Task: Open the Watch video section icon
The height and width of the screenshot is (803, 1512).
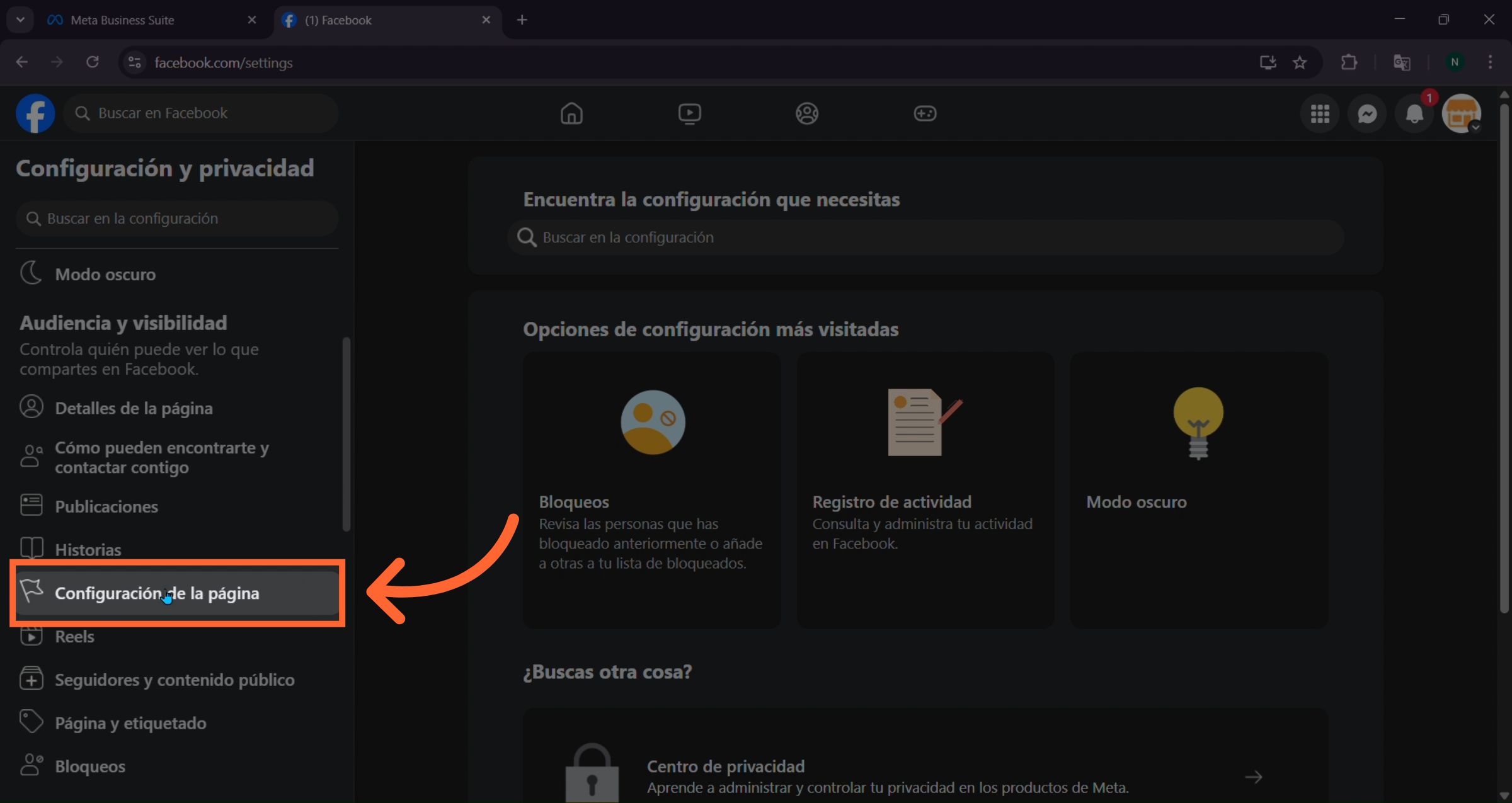Action: pyautogui.click(x=690, y=113)
